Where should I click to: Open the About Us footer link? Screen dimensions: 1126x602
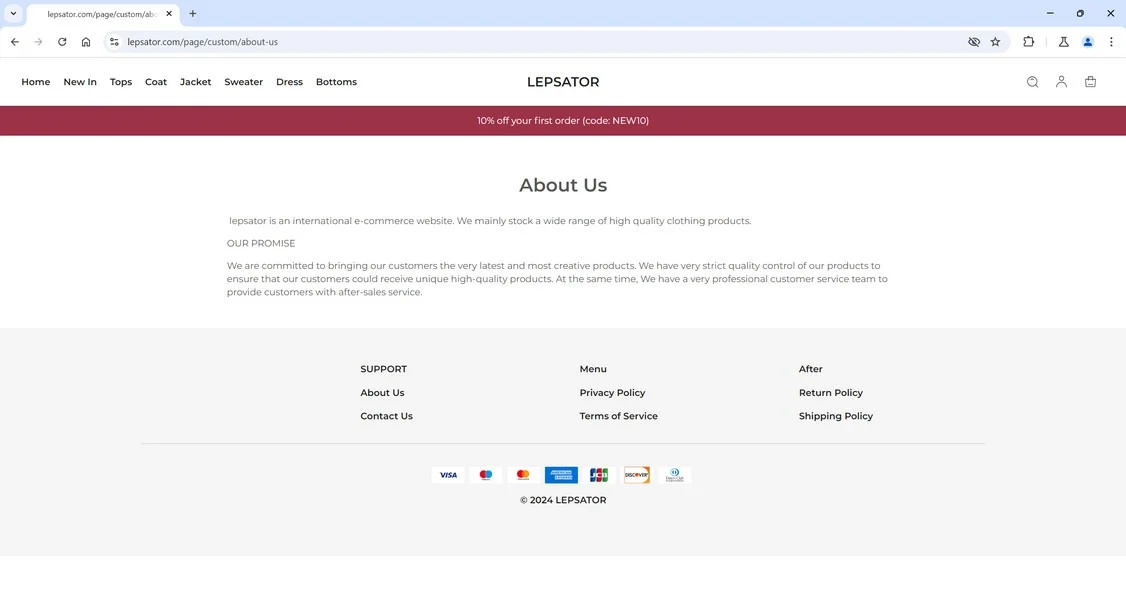click(x=382, y=393)
